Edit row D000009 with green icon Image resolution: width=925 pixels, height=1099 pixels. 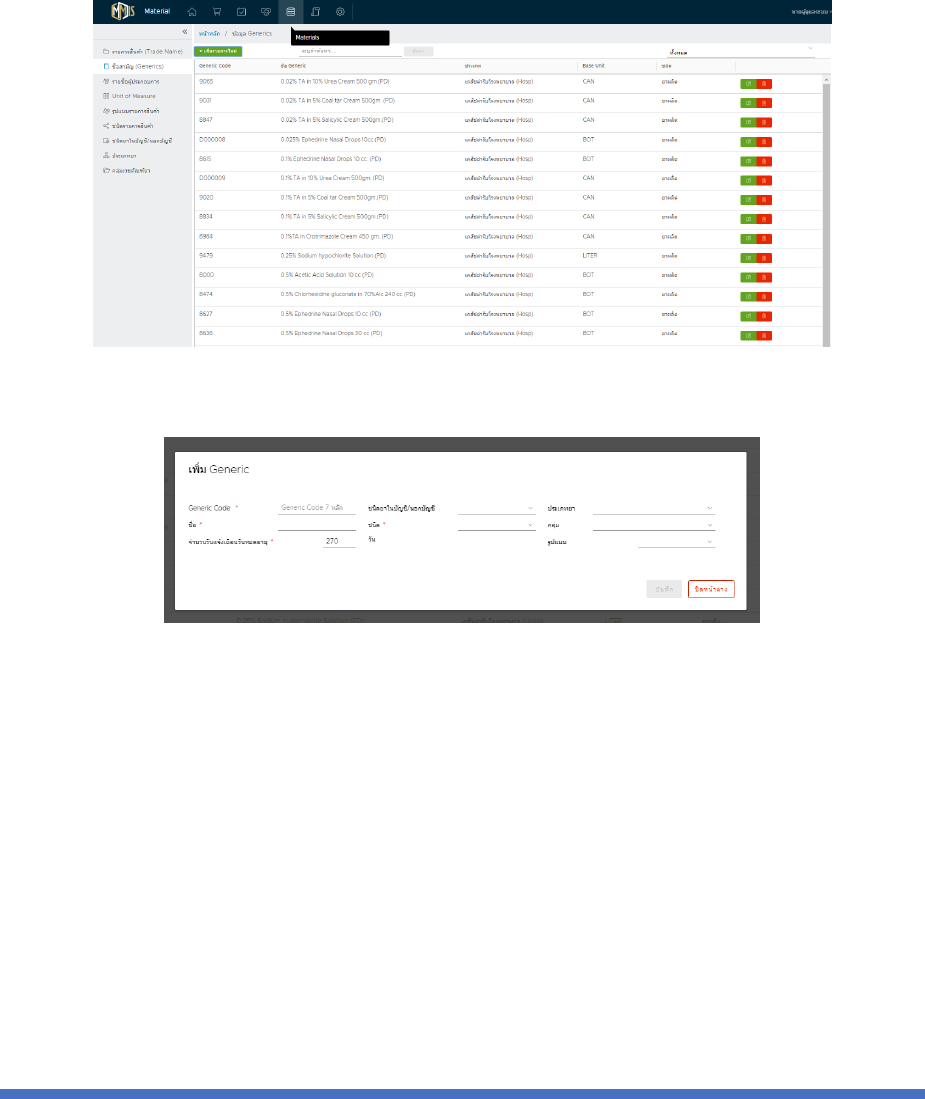(748, 181)
